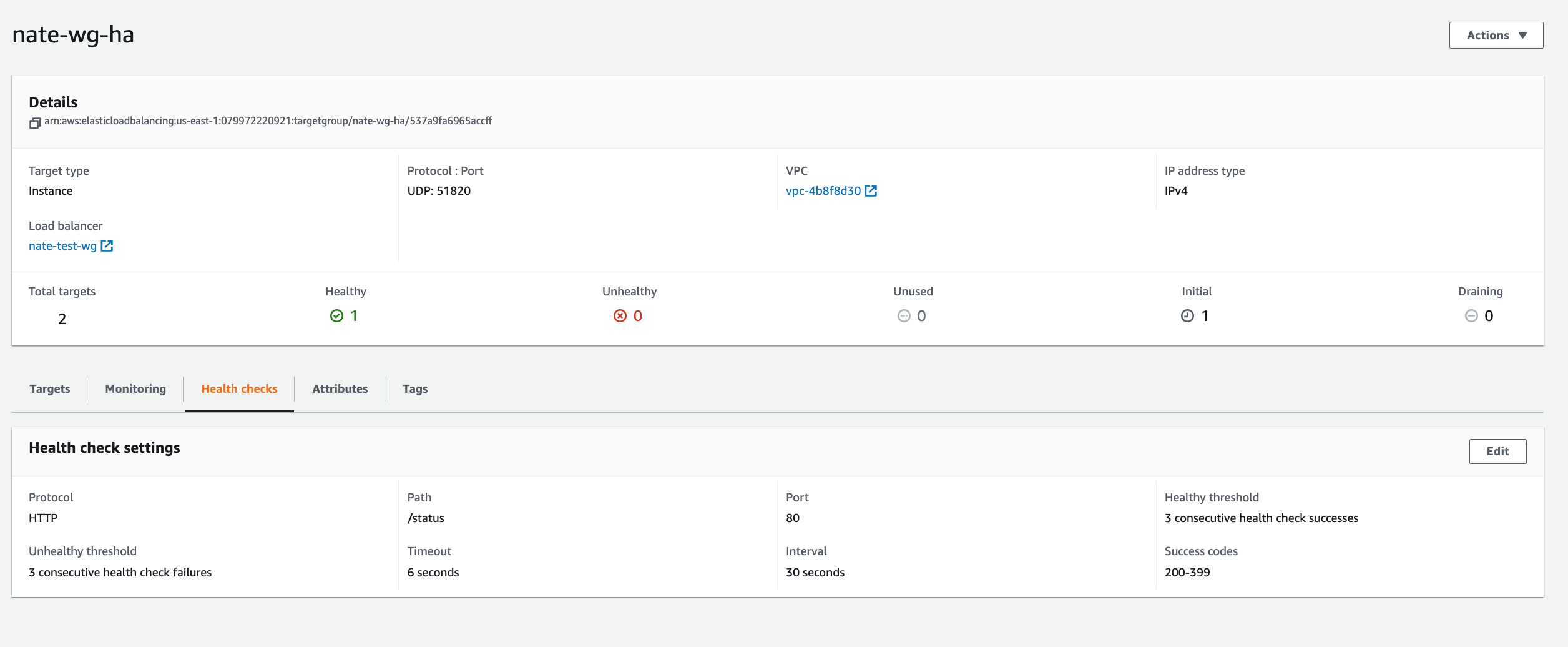The image size is (1568, 647).
Task: Select the Health checks tab
Action: (239, 389)
